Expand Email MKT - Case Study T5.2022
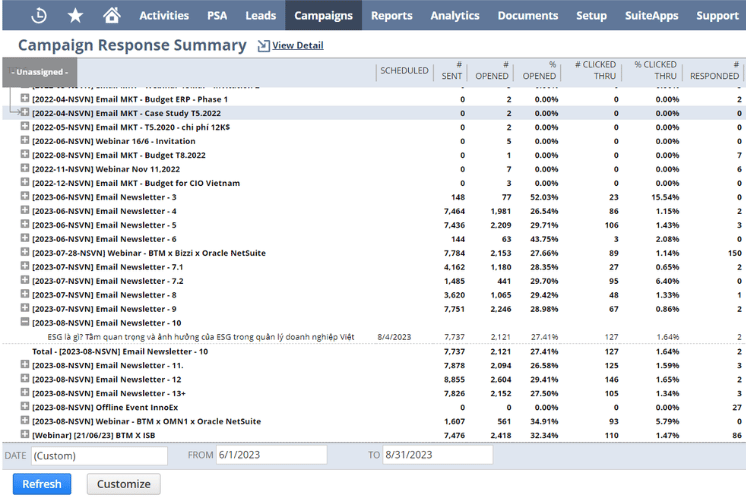The image size is (746, 500). click(x=25, y=112)
